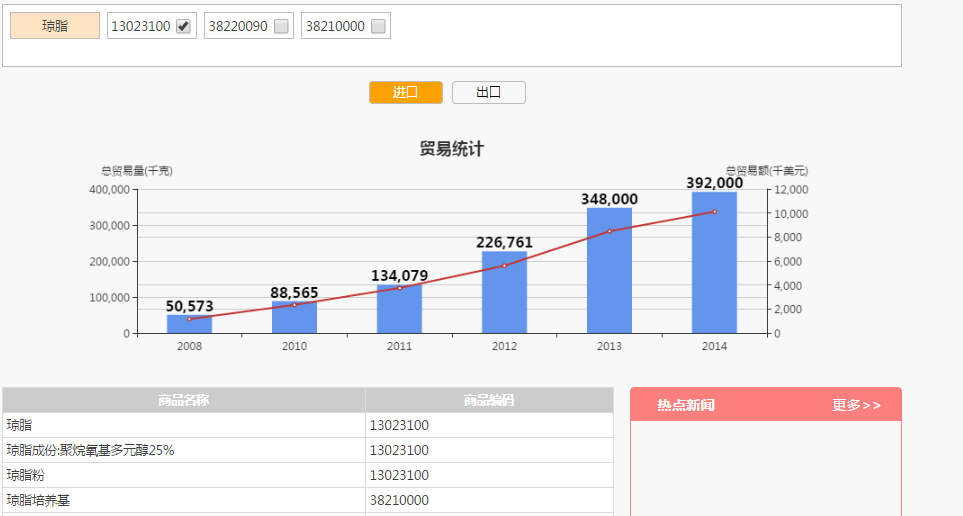Enable the 38220090 checkbox
Viewport: 963px width, 516px height.
coord(281,27)
